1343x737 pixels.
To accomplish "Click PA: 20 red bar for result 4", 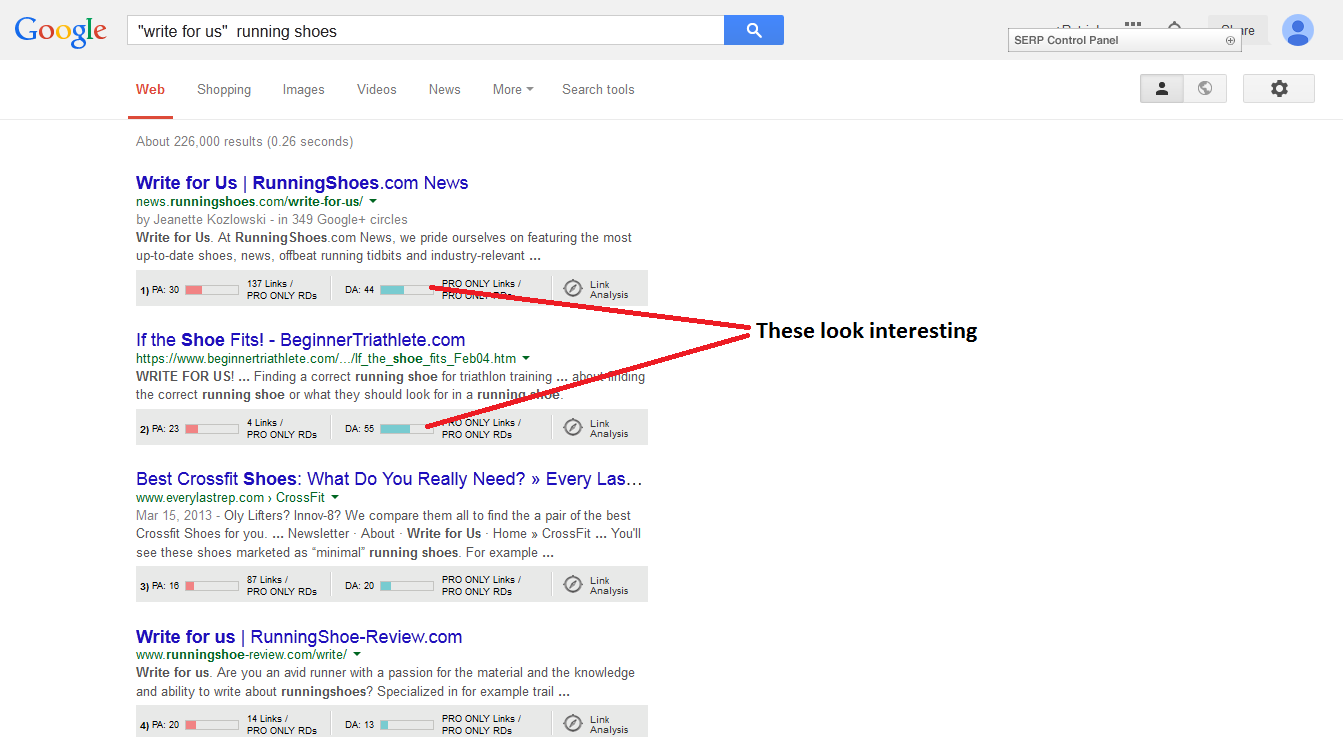I will click(x=212, y=725).
